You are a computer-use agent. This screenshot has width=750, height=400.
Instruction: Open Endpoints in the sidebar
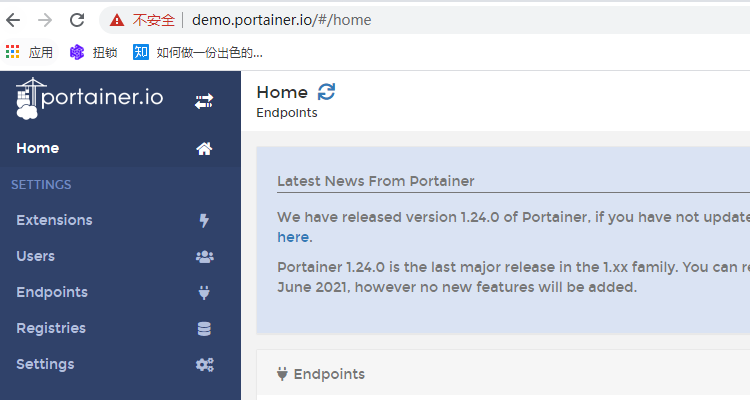pos(52,292)
